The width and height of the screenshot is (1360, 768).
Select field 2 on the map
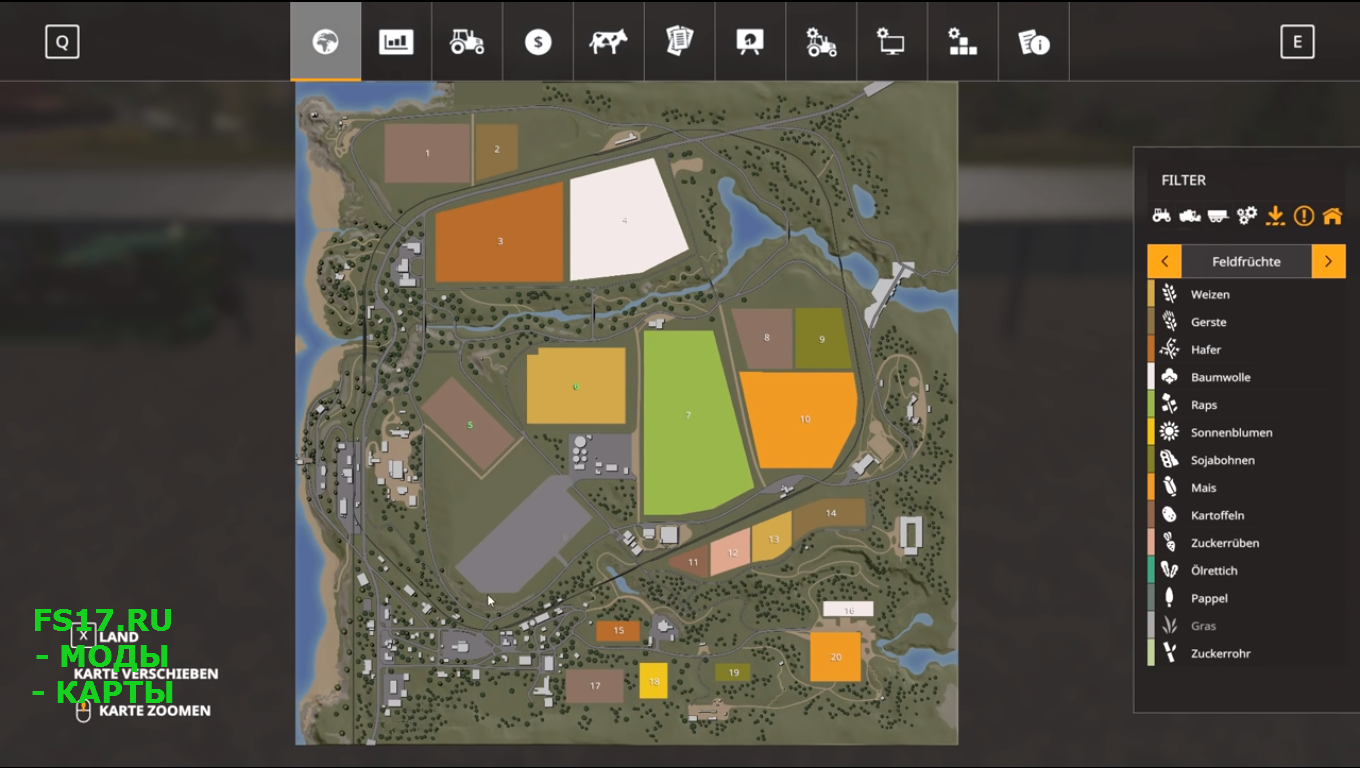tap(496, 151)
